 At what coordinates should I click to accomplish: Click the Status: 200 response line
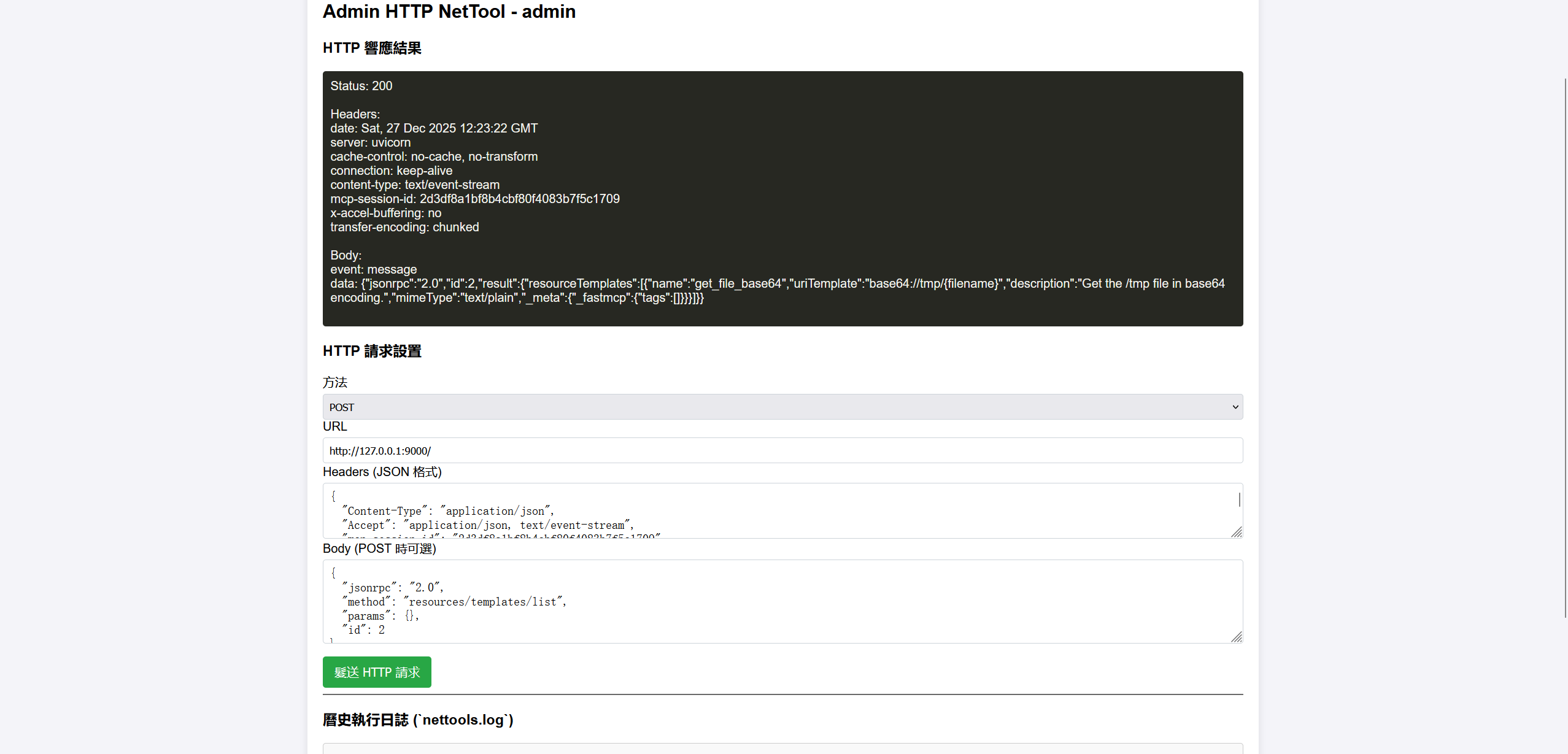coord(361,86)
